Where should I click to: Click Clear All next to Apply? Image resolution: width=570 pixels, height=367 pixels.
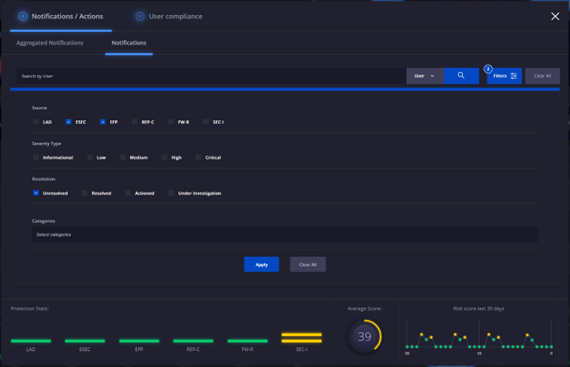click(x=308, y=265)
